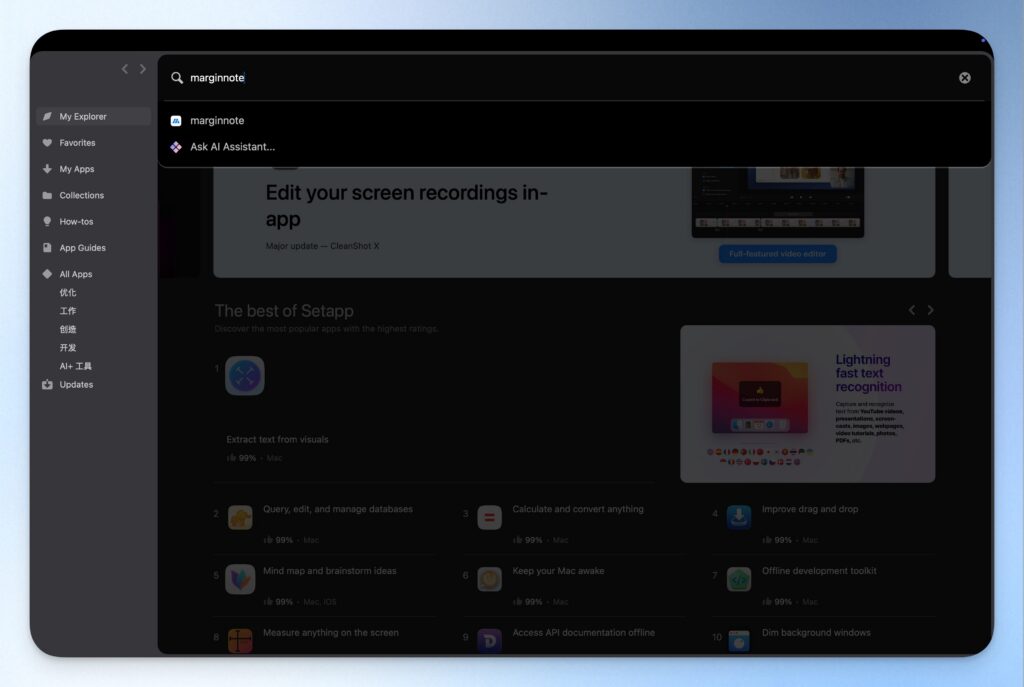Select the marginnote search suggestion
Viewport: 1024px width, 687px height.
(575, 121)
